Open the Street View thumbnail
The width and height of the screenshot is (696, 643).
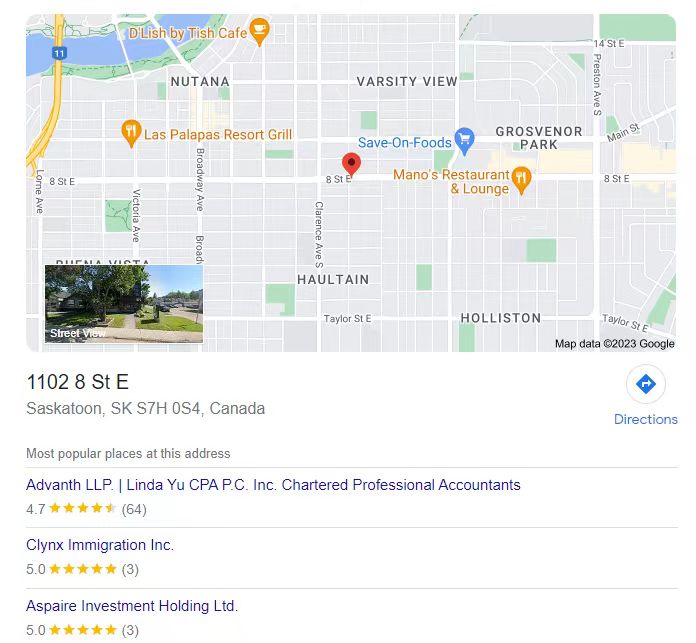tap(124, 304)
